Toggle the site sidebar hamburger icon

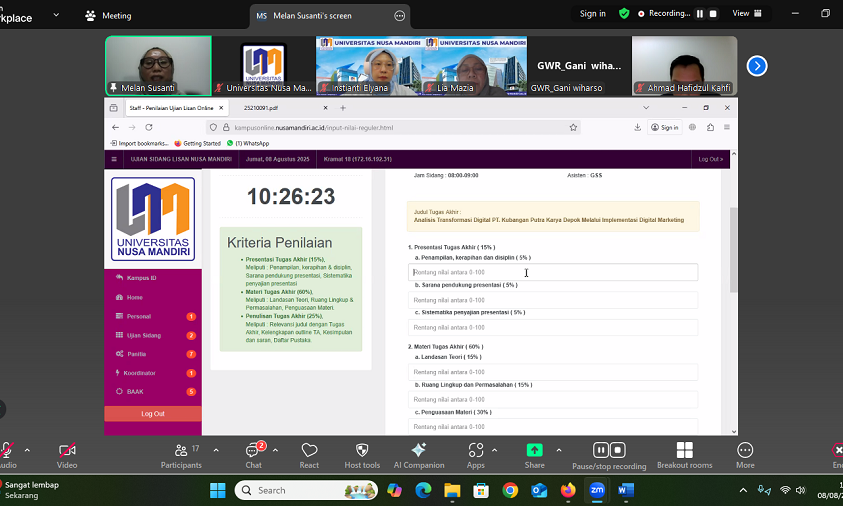point(114,159)
